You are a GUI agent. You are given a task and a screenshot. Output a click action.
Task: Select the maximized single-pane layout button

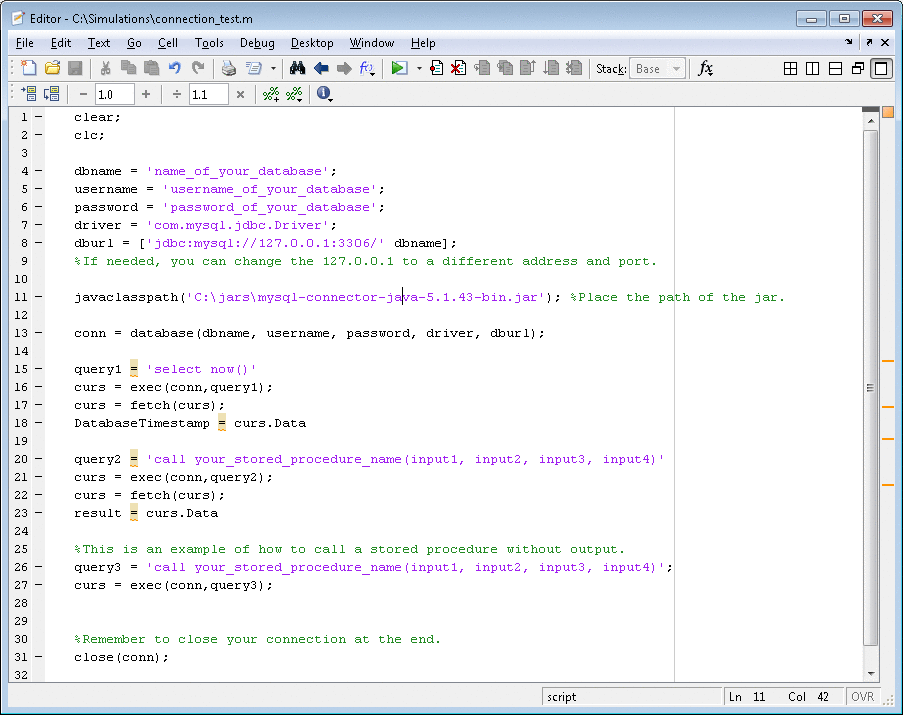(881, 68)
